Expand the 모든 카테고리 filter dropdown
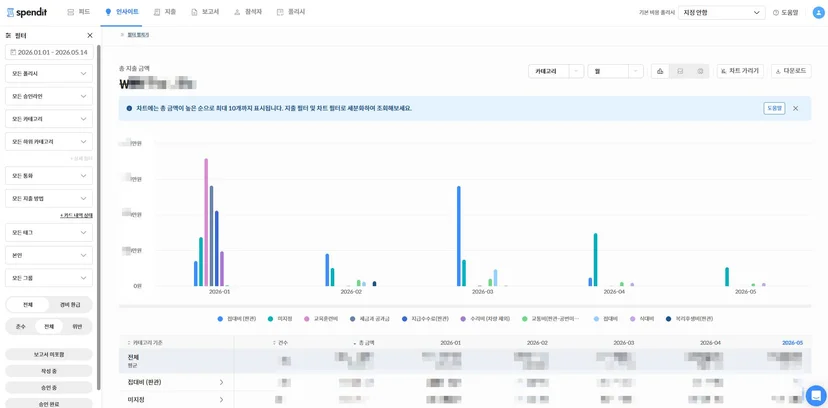 (49, 119)
